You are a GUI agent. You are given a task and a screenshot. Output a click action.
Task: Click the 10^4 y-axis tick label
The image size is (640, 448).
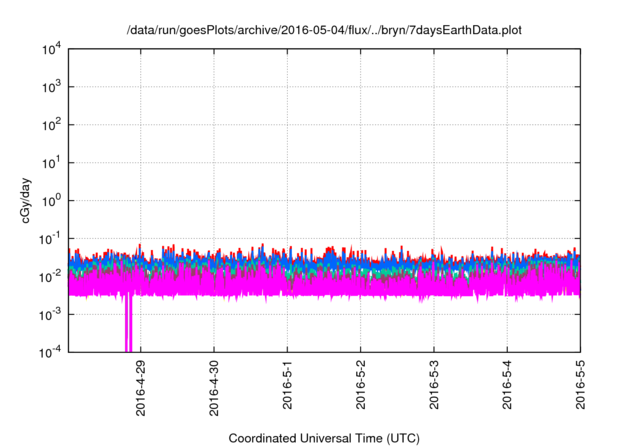(51, 50)
